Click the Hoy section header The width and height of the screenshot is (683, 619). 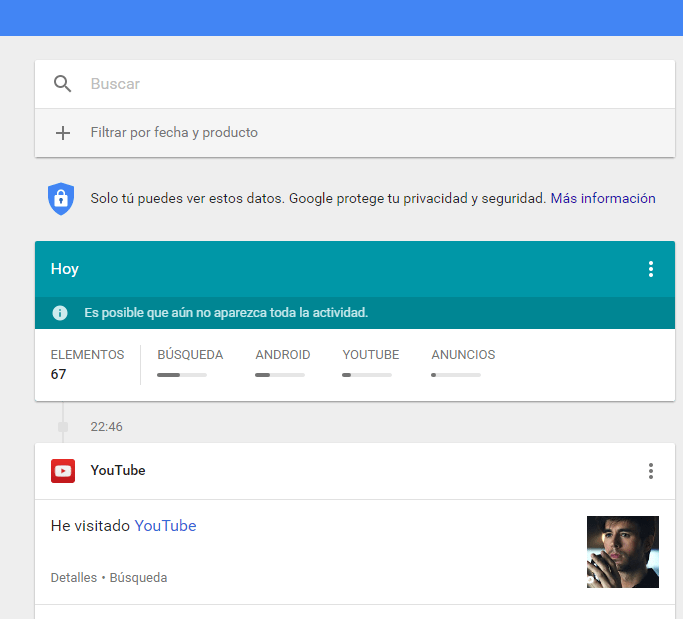click(x=65, y=269)
